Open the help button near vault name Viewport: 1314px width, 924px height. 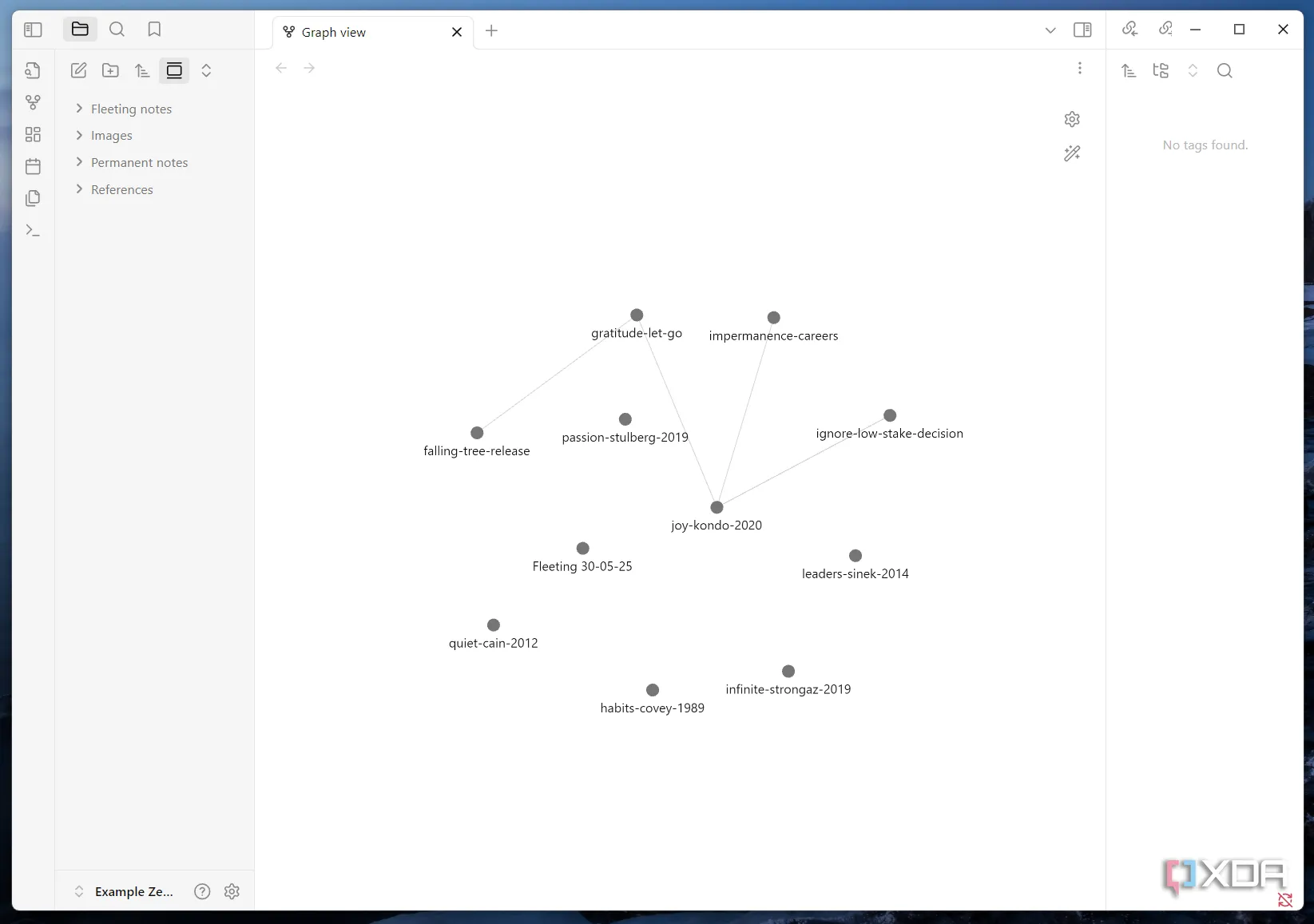pos(202,891)
